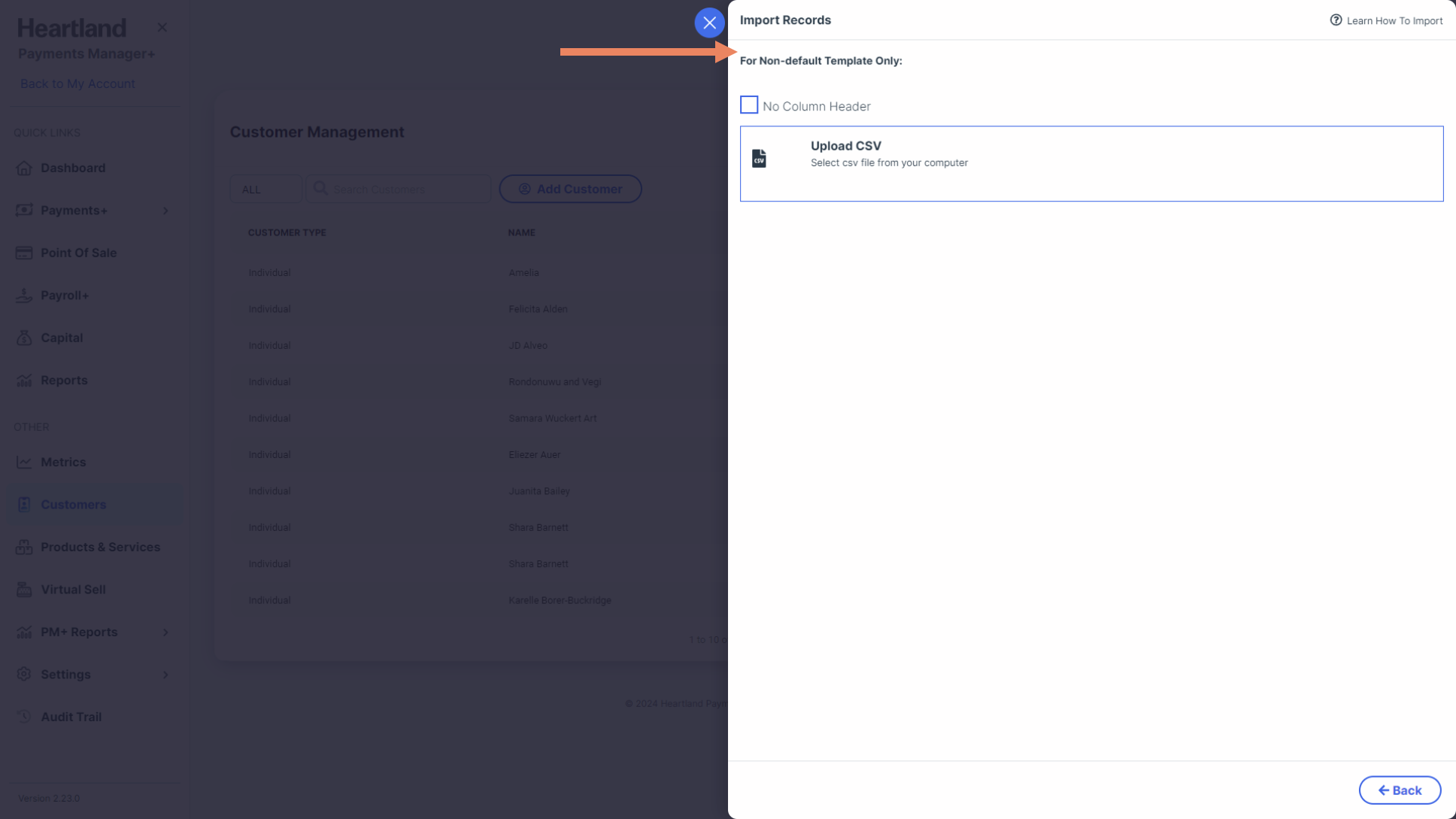
Task: Click the Point Of Sale card icon
Action: click(x=24, y=253)
